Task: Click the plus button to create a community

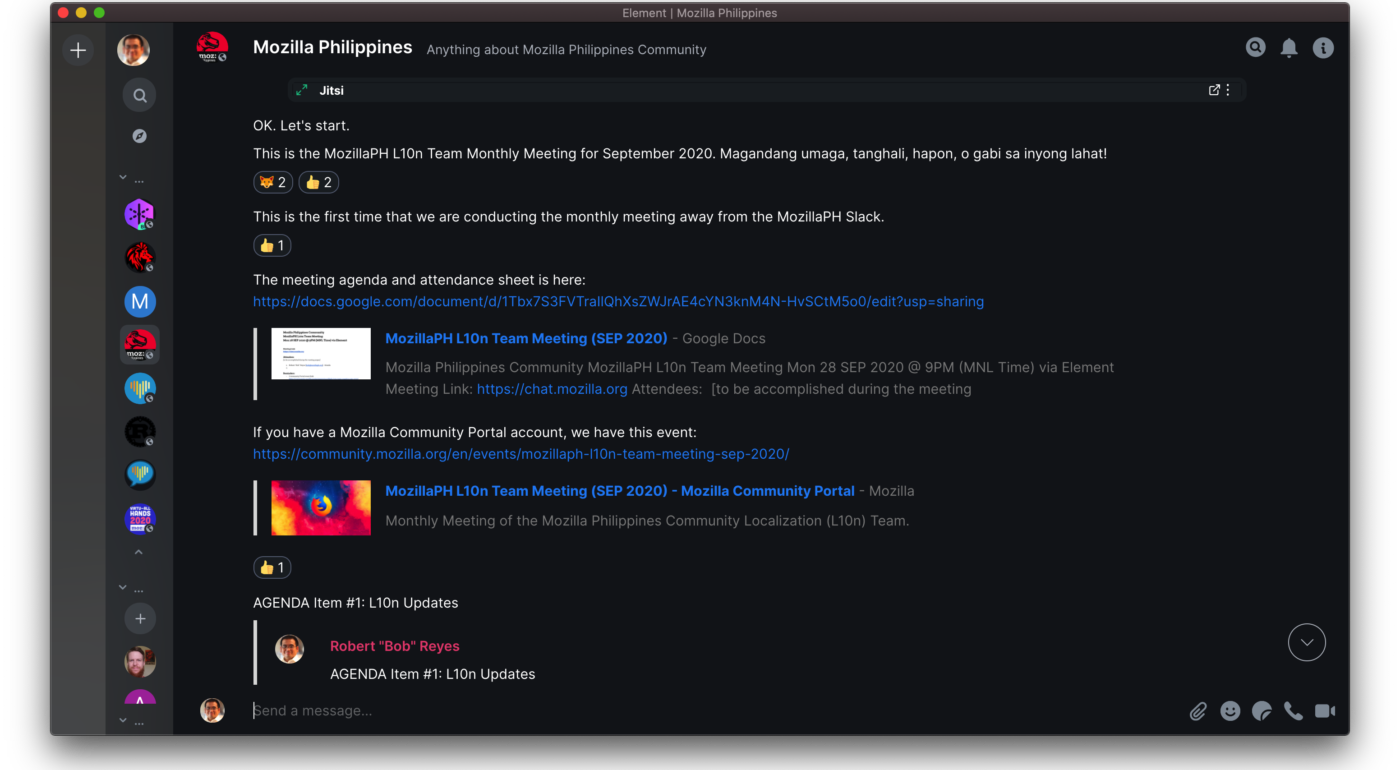Action: click(x=78, y=50)
